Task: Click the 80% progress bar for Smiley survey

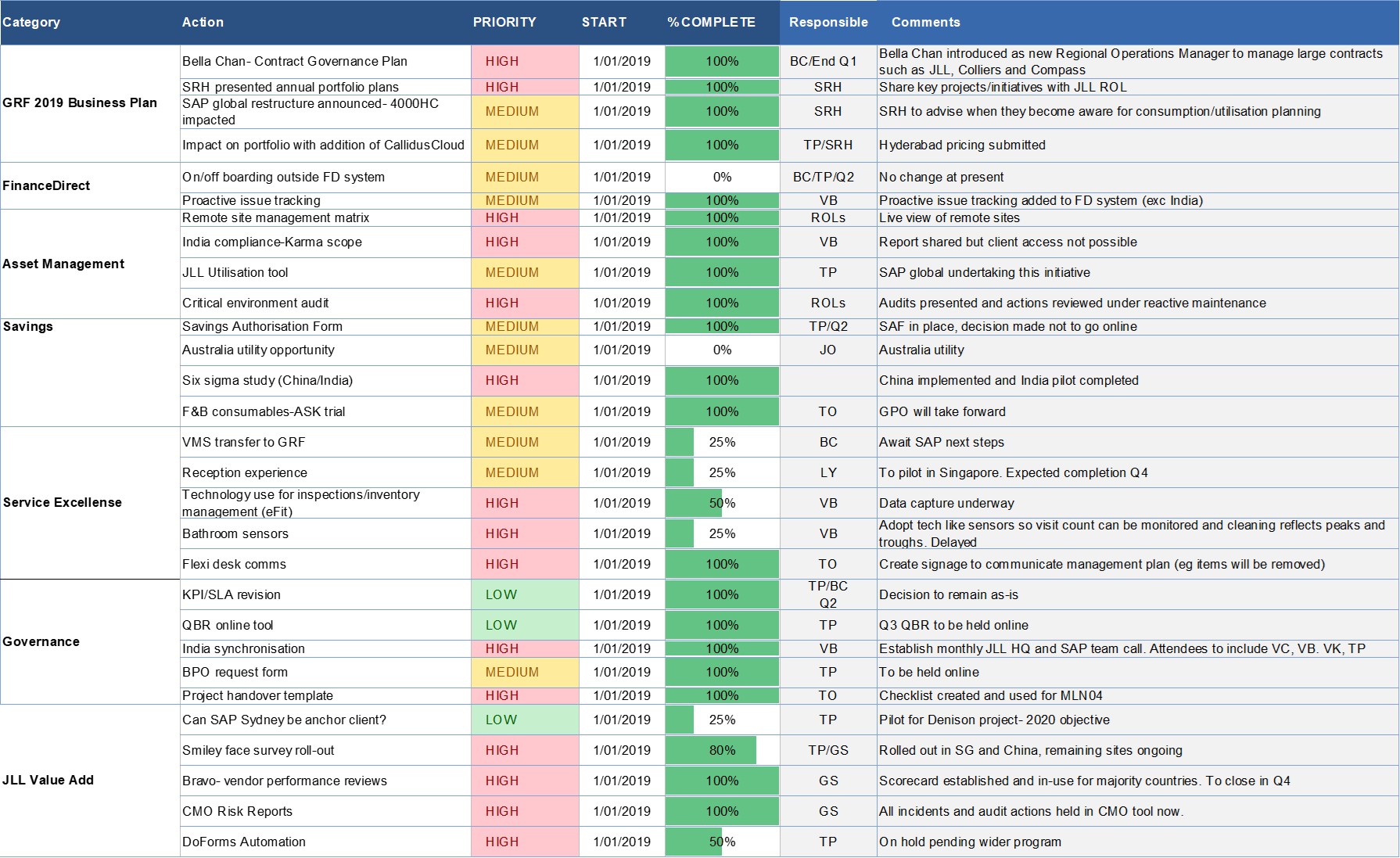Action: [711, 750]
